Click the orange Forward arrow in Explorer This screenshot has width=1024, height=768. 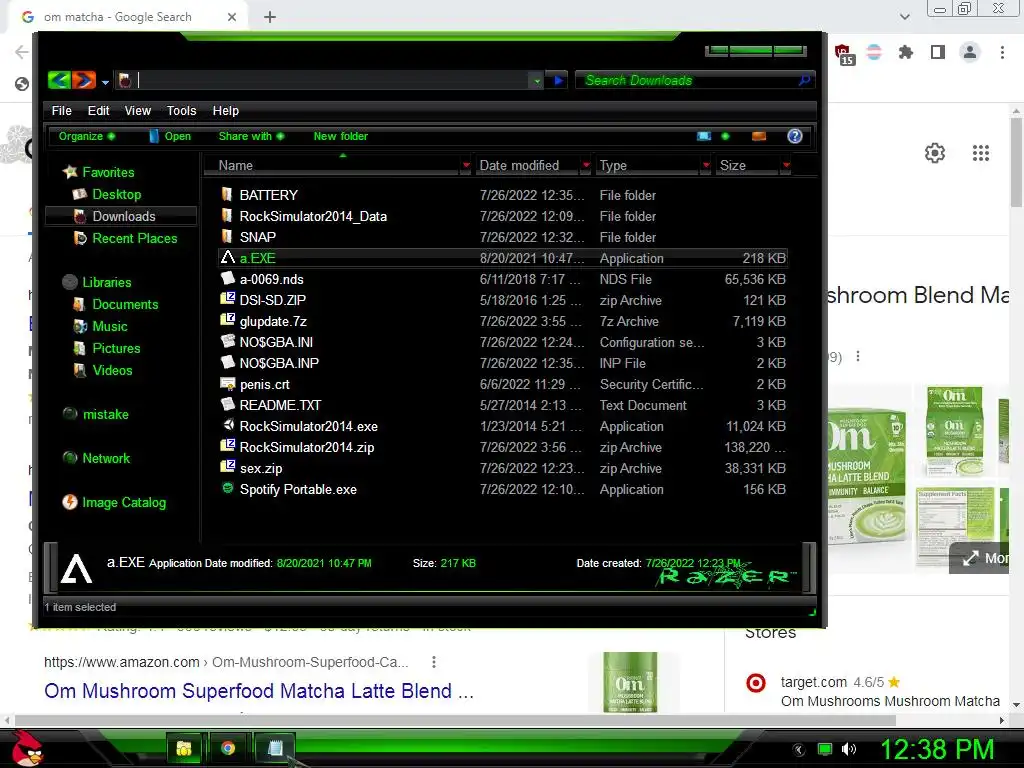coord(84,80)
